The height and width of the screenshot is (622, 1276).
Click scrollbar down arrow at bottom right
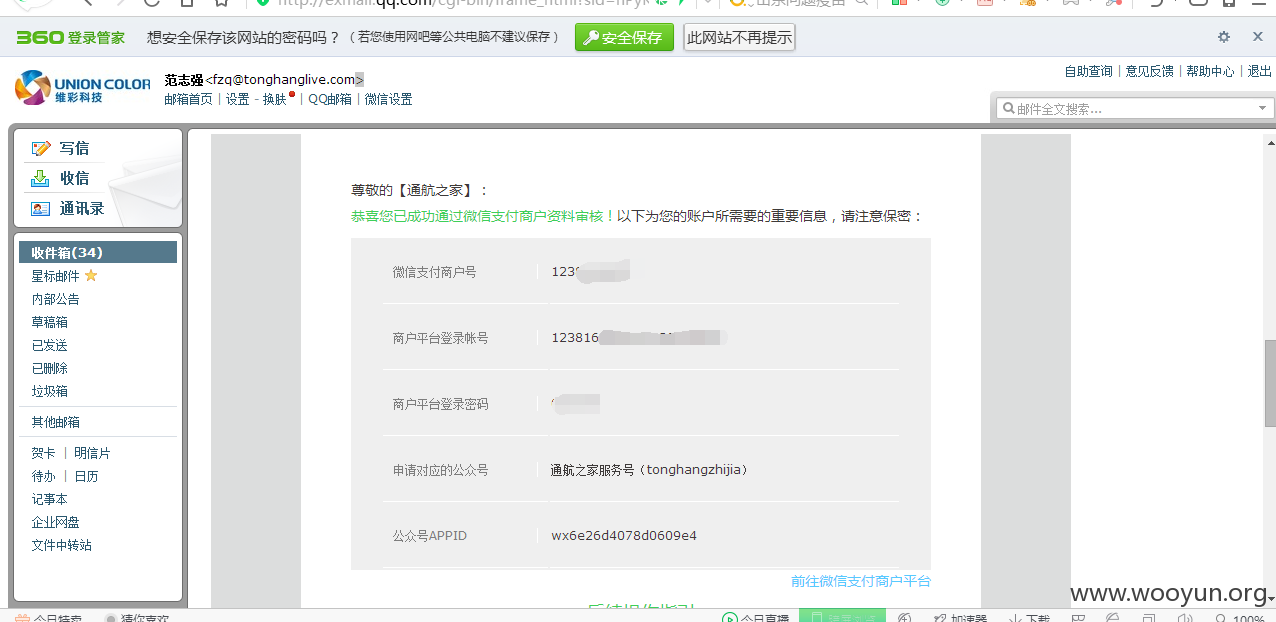pyautogui.click(x=1270, y=598)
